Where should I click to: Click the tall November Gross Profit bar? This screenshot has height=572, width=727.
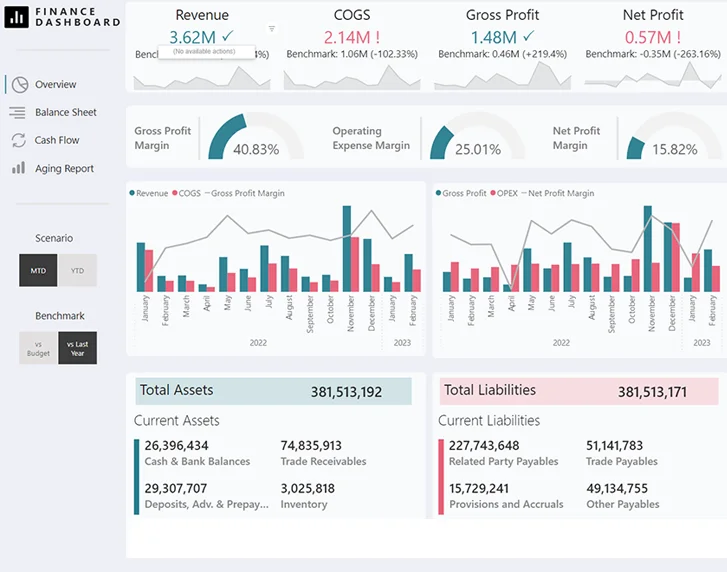coord(648,248)
